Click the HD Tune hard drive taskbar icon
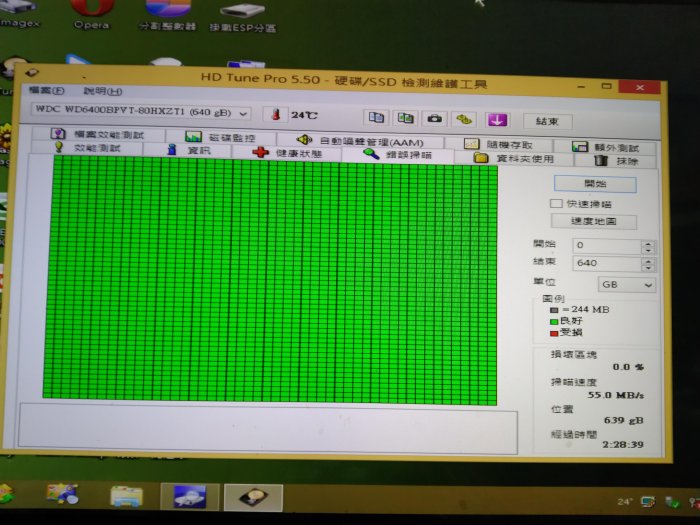The width and height of the screenshot is (700, 525). pos(252,497)
